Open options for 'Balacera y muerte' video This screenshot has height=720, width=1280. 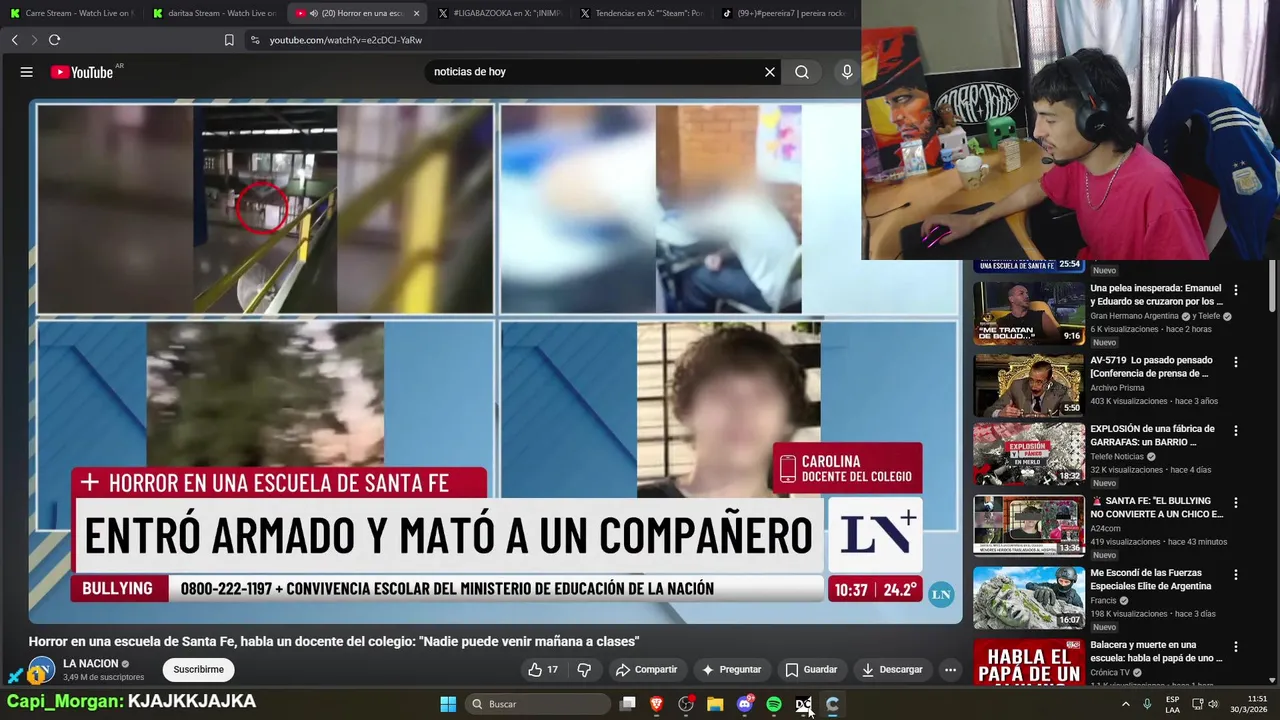pyautogui.click(x=1236, y=647)
